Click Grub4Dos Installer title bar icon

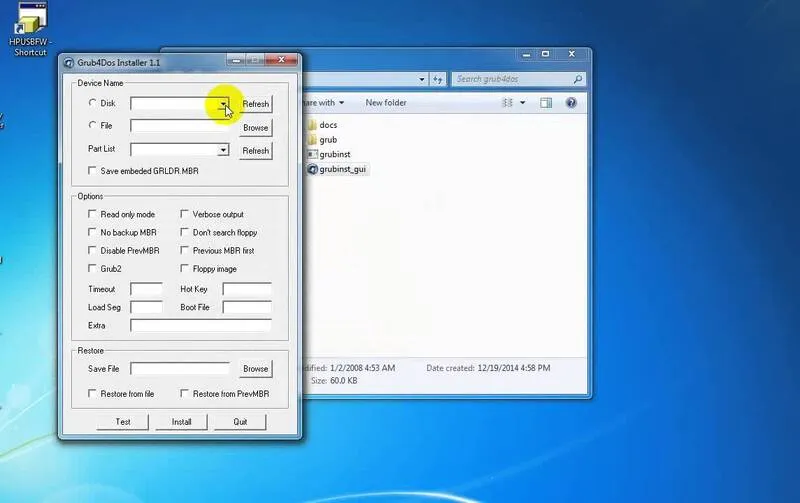69,63
